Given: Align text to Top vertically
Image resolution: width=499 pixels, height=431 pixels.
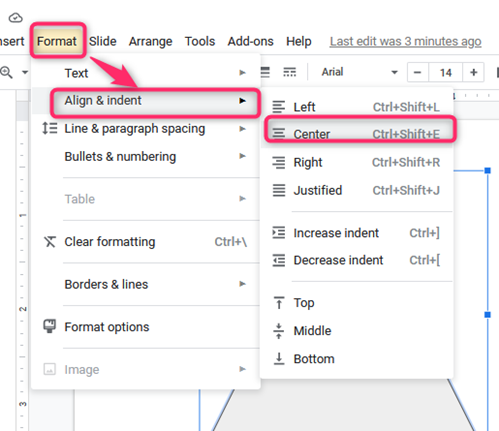Looking at the screenshot, I should (356, 303).
